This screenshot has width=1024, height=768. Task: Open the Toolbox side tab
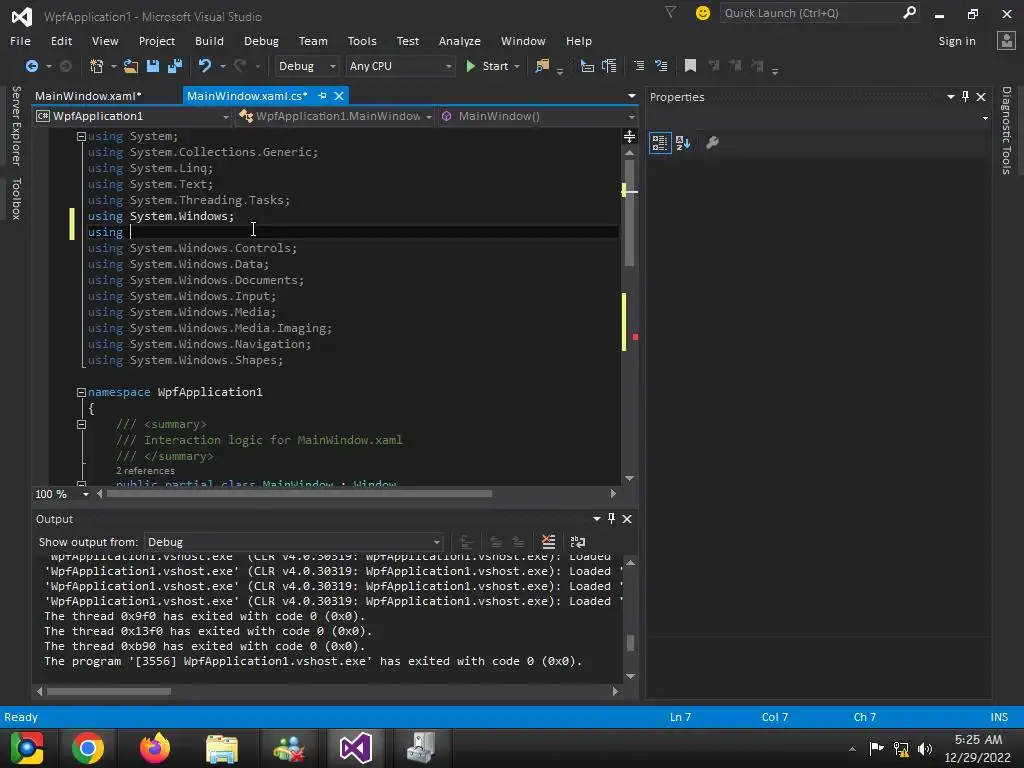pos(16,199)
